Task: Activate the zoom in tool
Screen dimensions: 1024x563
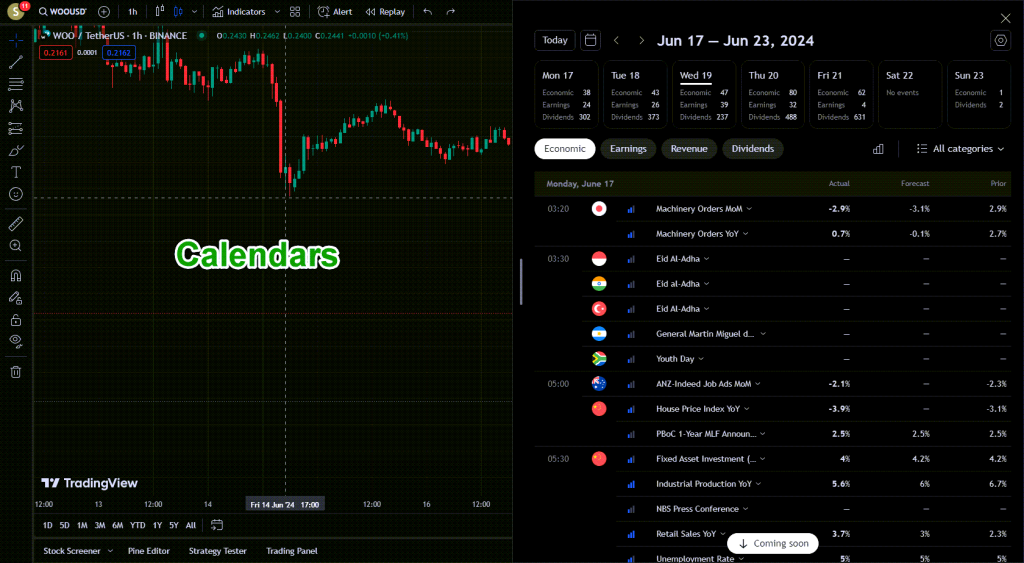Action: [x=16, y=246]
